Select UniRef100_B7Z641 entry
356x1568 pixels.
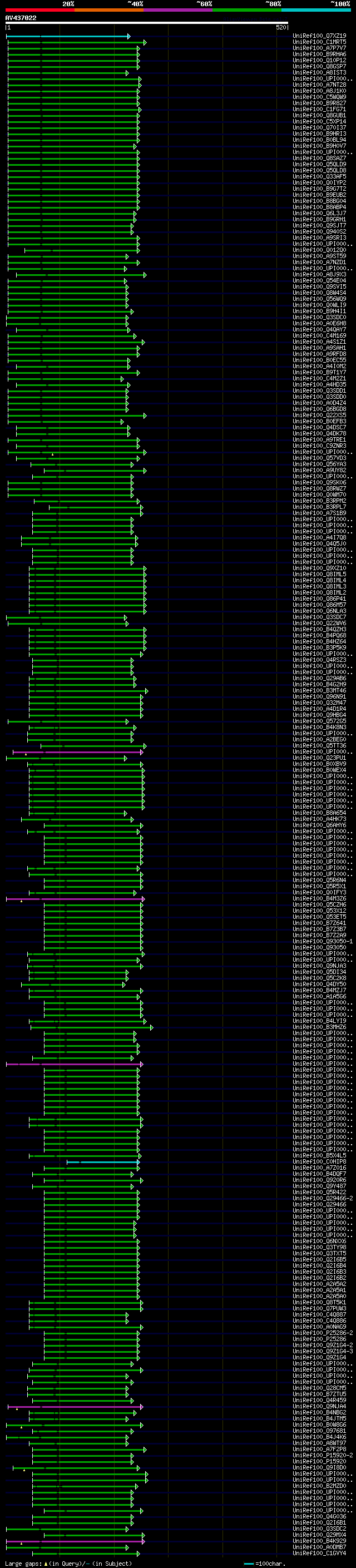point(319,923)
